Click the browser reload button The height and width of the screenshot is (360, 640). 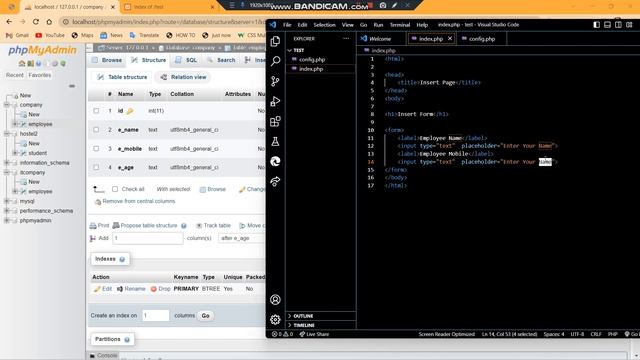click(x=36, y=22)
